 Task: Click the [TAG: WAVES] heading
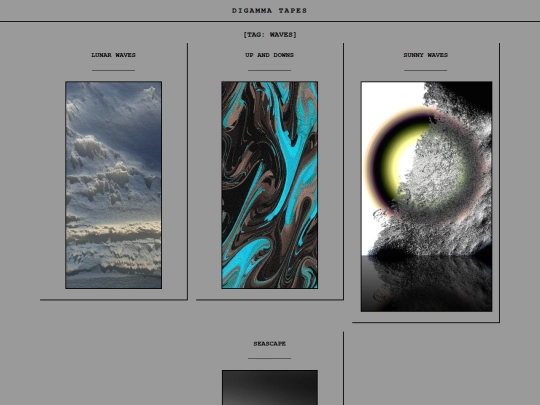[x=270, y=34]
